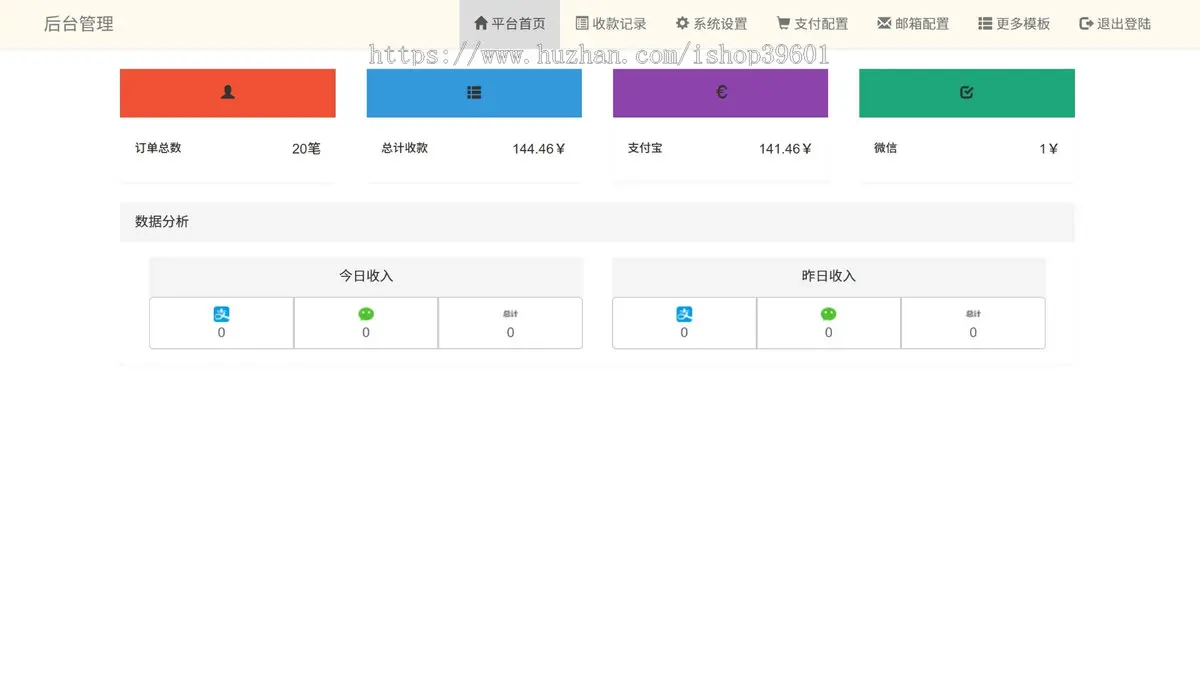Open the 平台首页 nav tab
The height and width of the screenshot is (675, 1200).
509,24
